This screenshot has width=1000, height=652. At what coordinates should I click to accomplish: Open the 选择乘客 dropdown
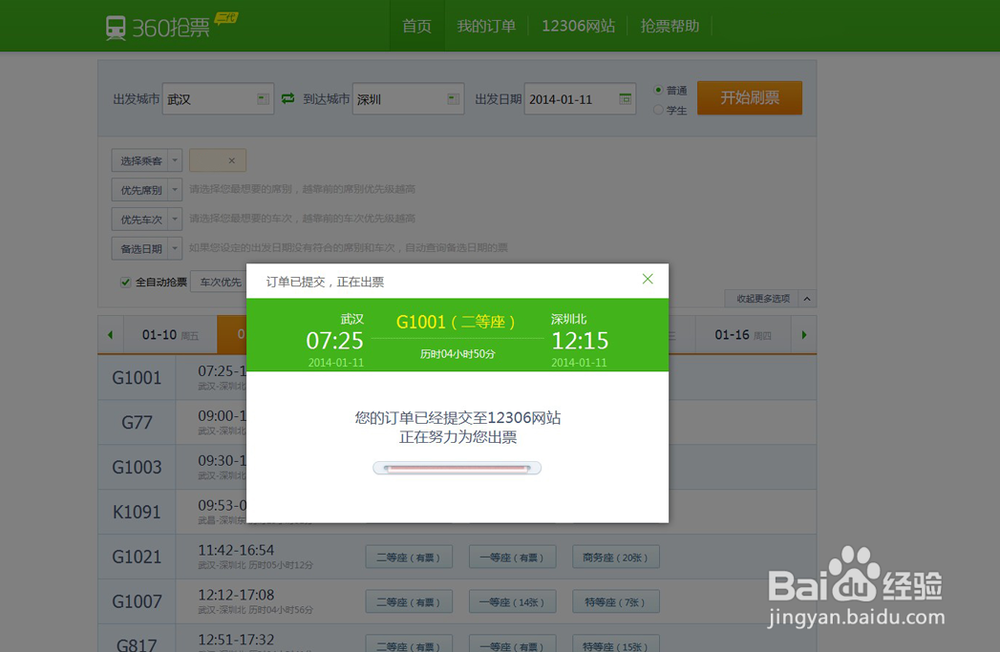[x=147, y=161]
